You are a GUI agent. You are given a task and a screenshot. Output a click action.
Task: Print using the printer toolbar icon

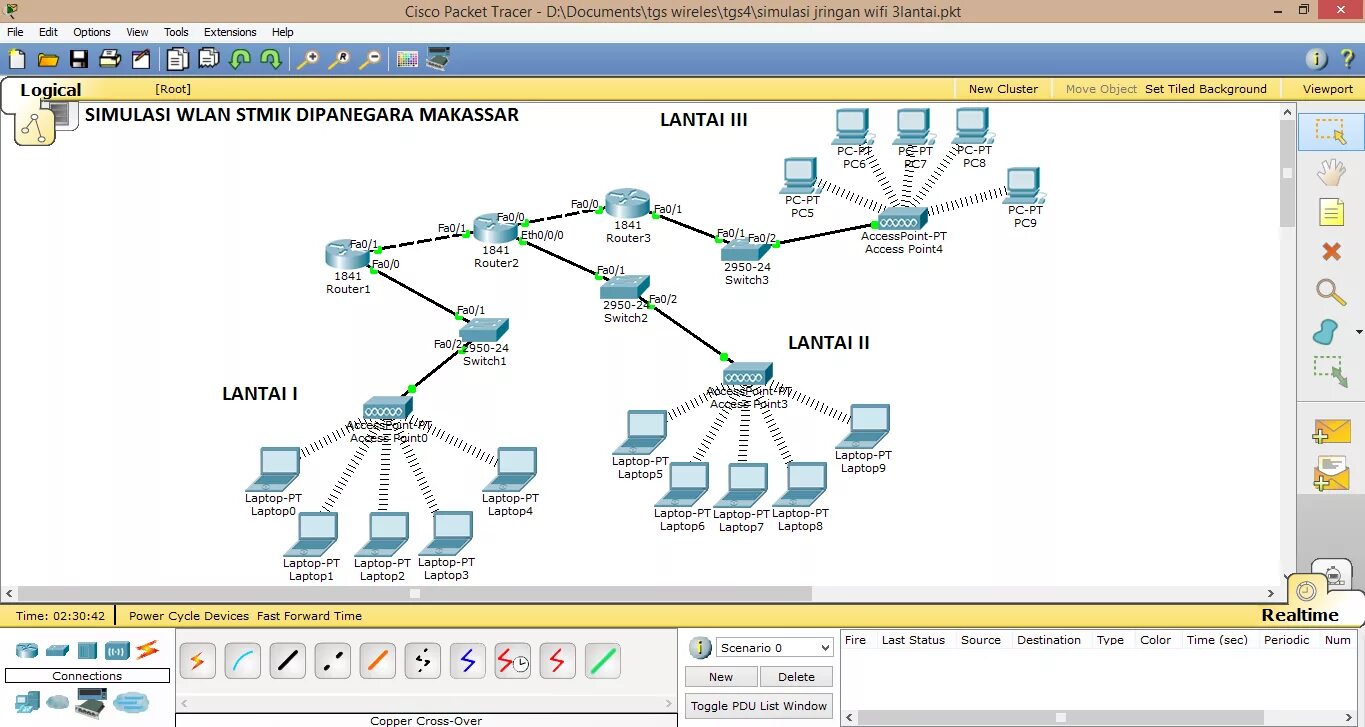tap(110, 59)
